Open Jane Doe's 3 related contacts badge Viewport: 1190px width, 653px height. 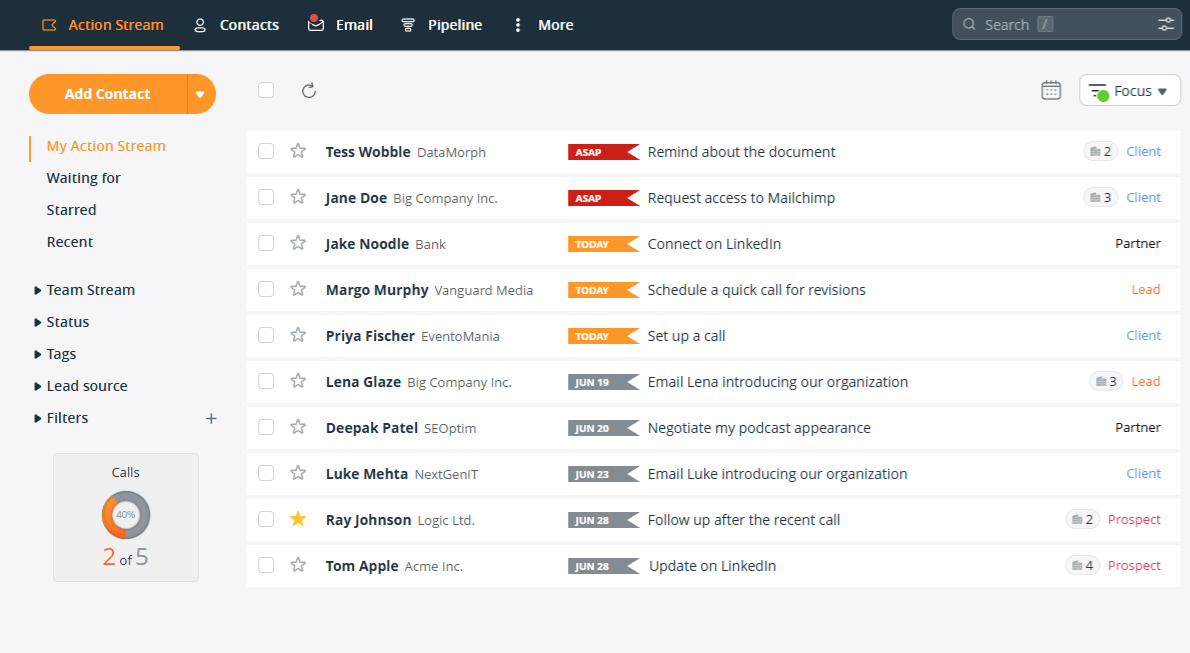point(1100,197)
